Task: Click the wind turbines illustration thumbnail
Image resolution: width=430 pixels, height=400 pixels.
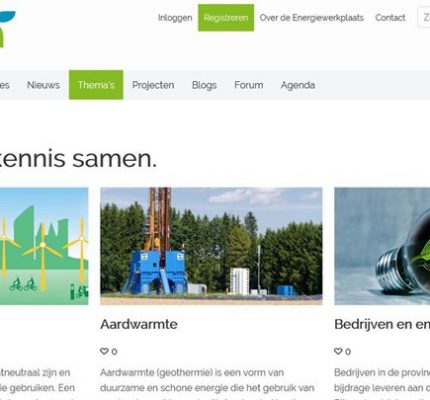Action: click(44, 246)
